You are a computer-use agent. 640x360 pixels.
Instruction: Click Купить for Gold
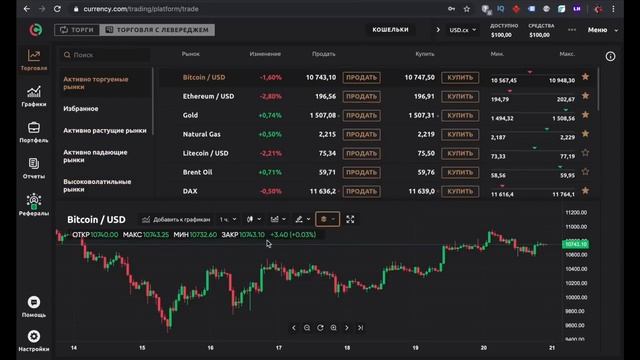pyautogui.click(x=460, y=116)
